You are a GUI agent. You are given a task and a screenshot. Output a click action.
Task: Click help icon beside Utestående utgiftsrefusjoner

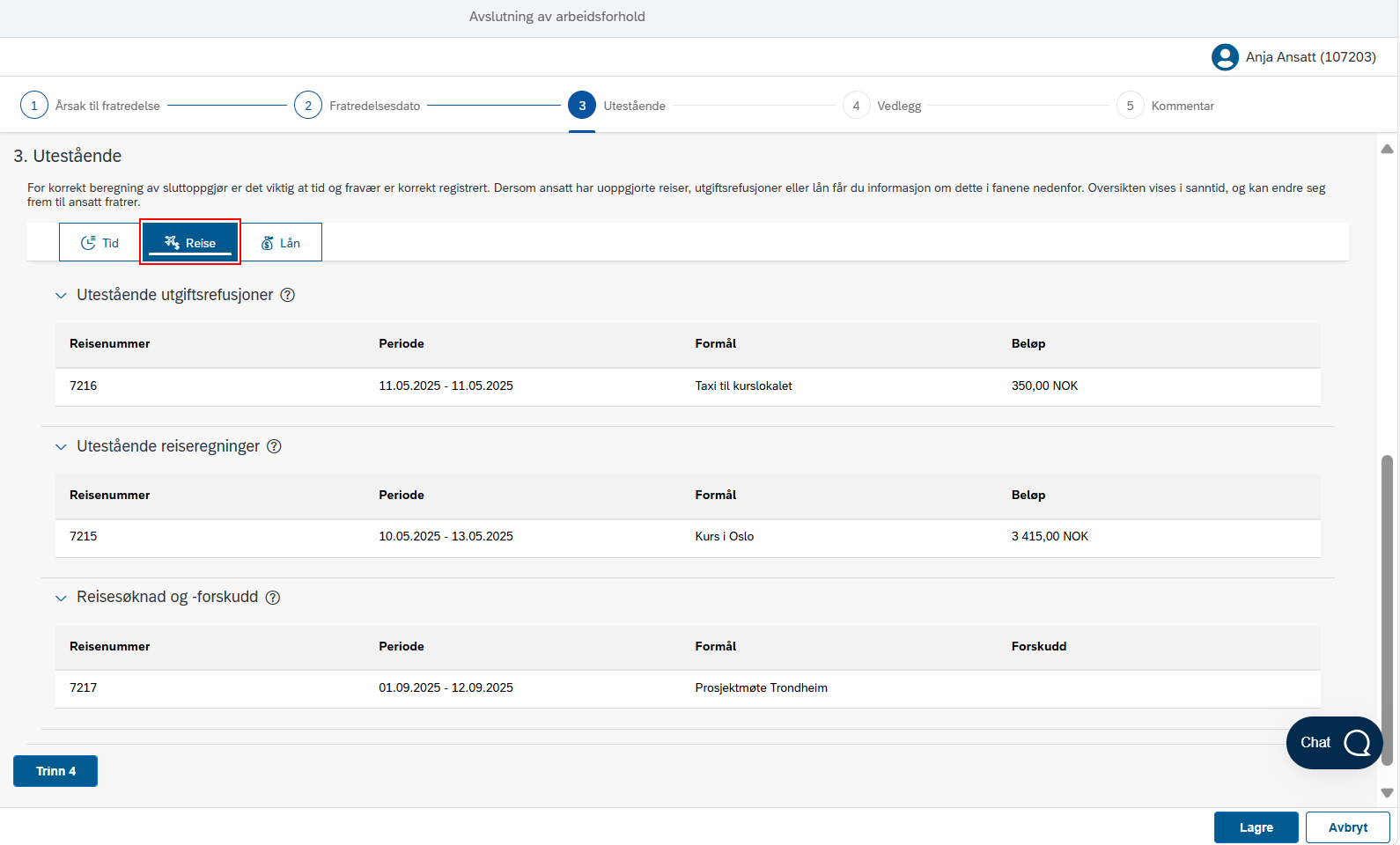287,296
